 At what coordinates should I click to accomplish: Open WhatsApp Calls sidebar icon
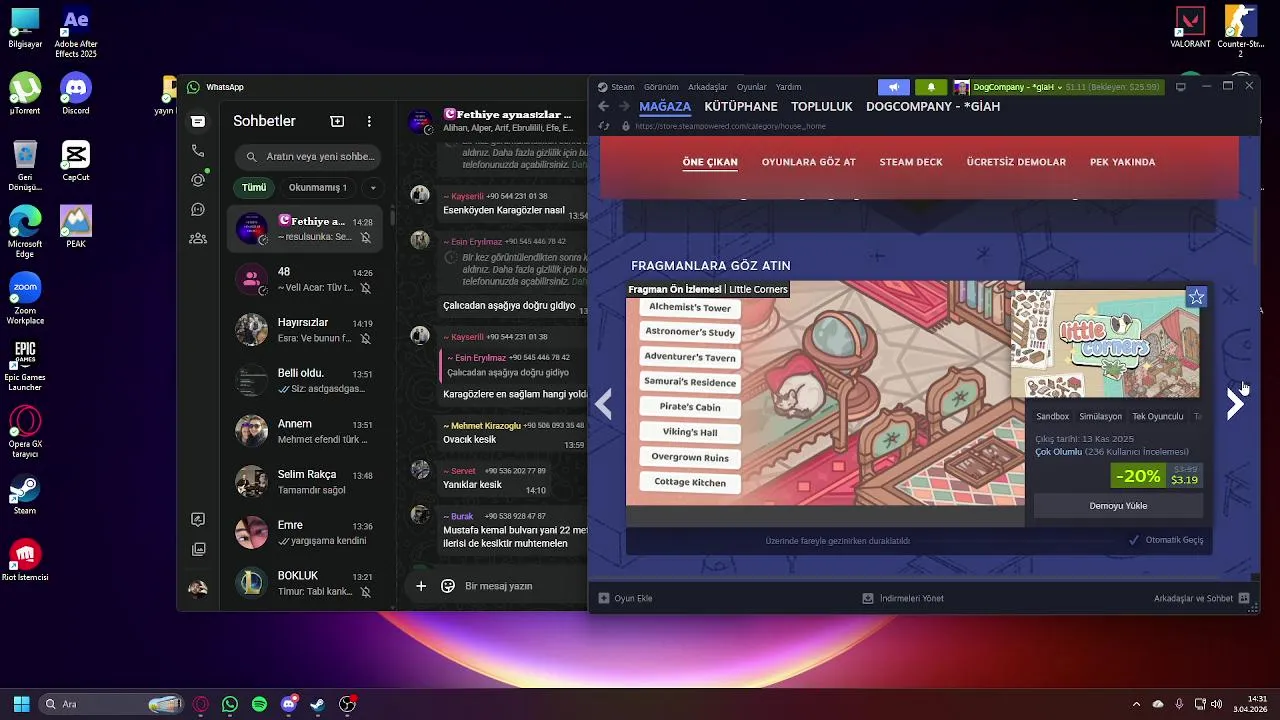click(198, 151)
